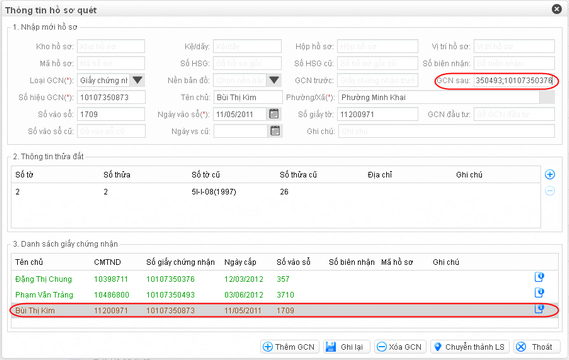Click the Phường Minh Khai field

coord(439,97)
